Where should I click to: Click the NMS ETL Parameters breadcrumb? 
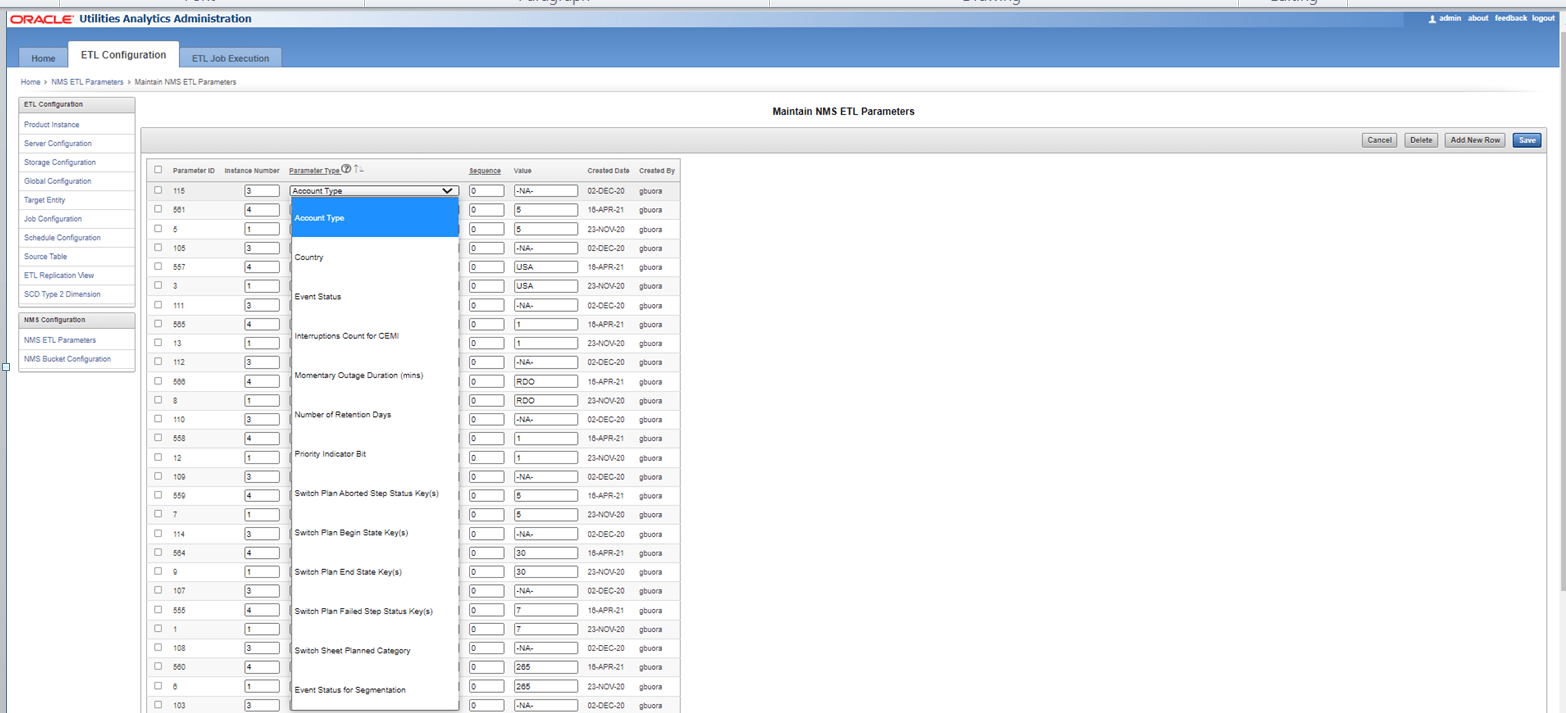click(x=87, y=81)
